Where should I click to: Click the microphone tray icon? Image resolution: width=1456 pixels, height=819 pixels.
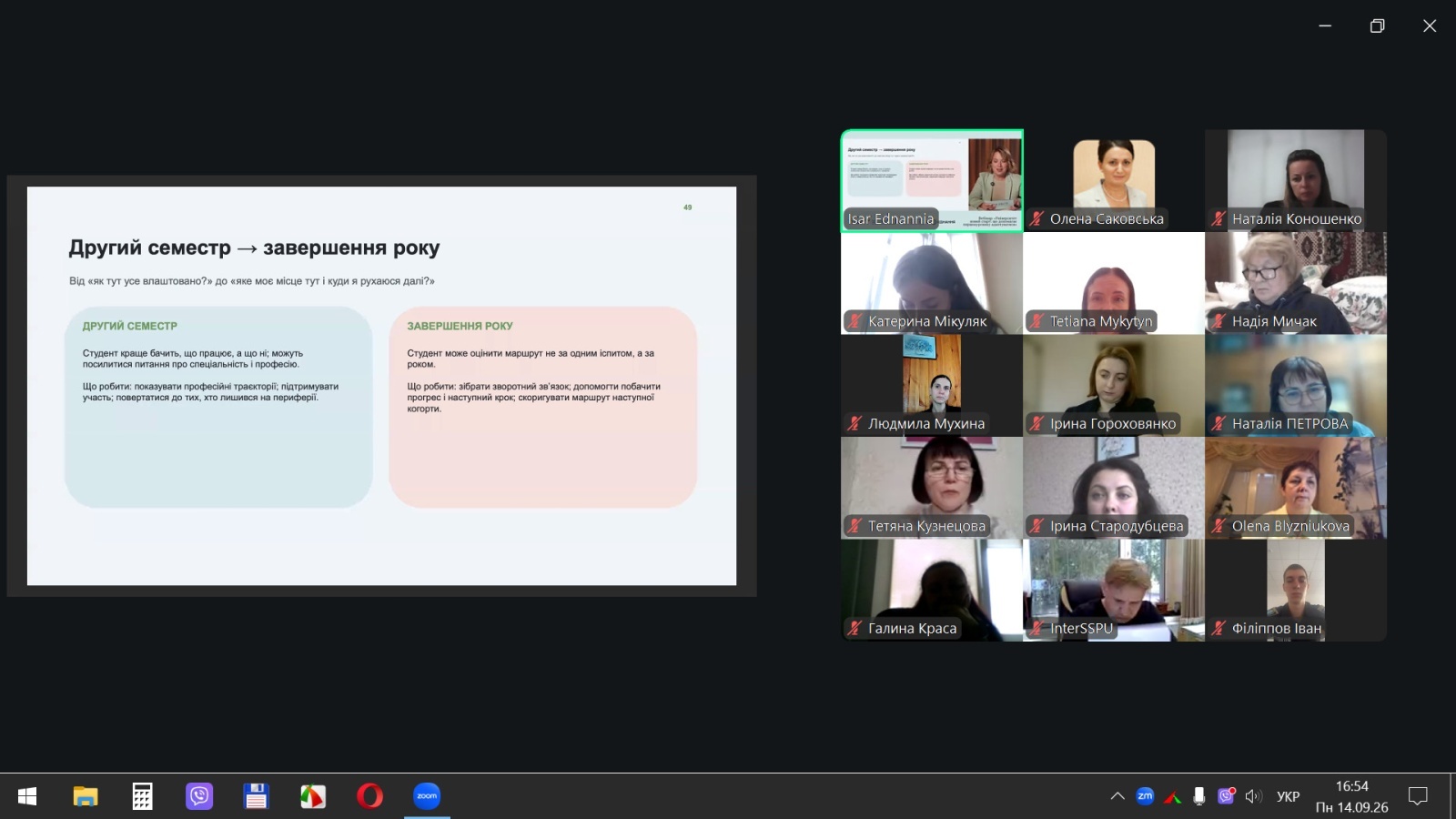coord(1199,796)
